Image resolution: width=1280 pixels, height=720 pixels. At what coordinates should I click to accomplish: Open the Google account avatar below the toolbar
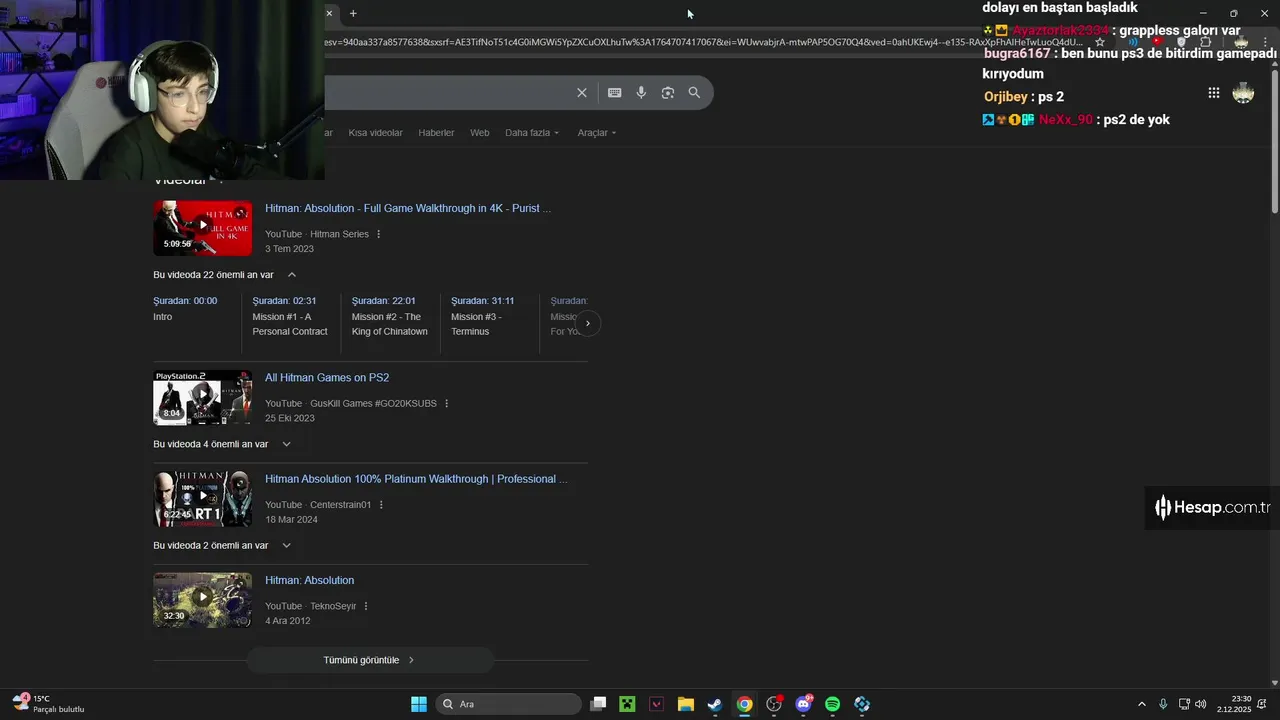[x=1243, y=93]
